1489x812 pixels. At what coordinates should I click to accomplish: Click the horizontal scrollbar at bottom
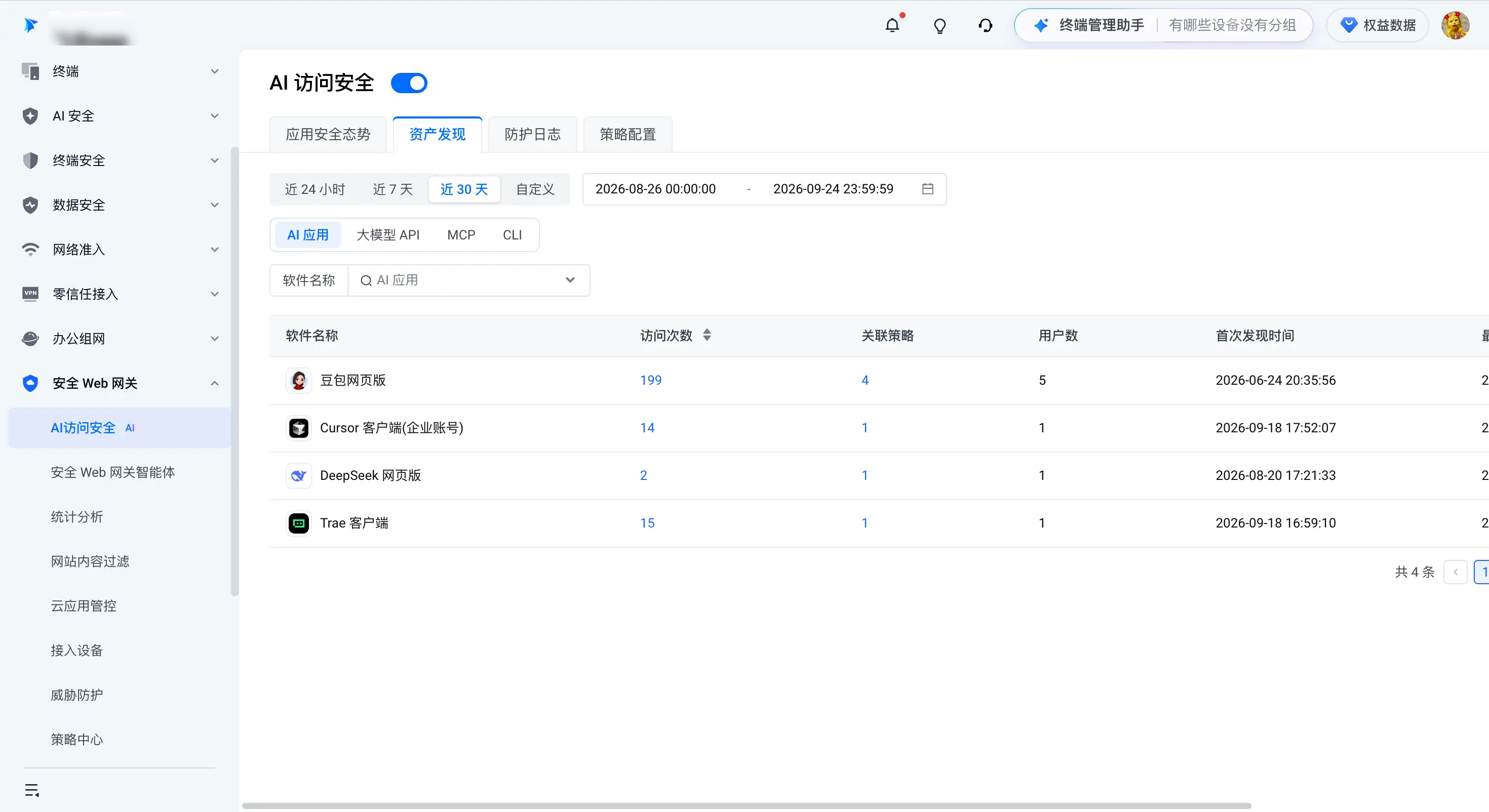[747, 805]
